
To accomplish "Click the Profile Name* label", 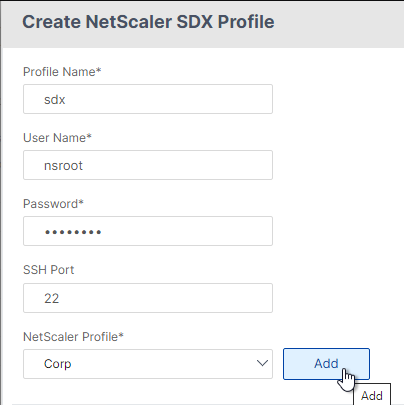I will point(62,72).
